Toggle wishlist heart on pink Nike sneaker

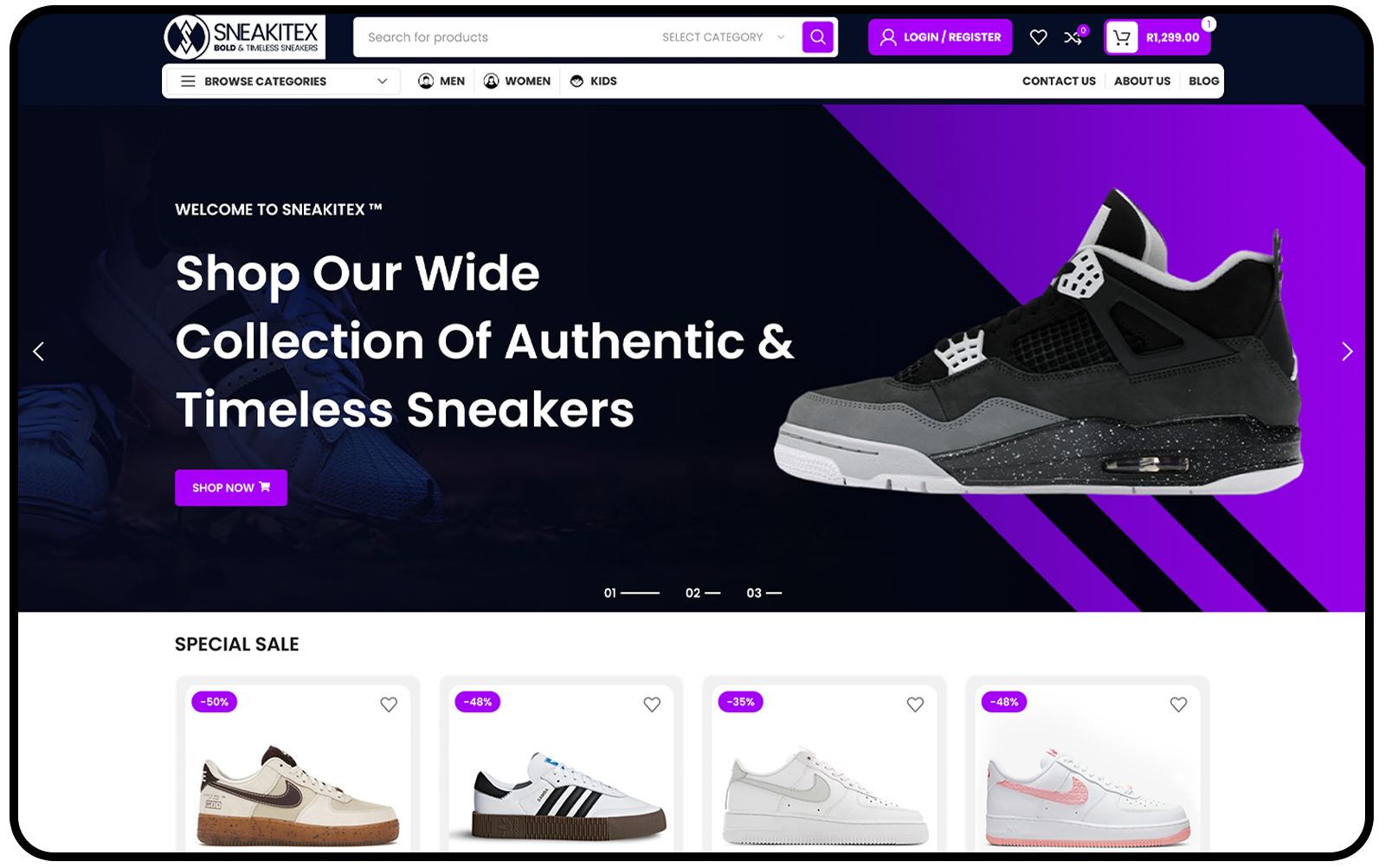(1178, 704)
